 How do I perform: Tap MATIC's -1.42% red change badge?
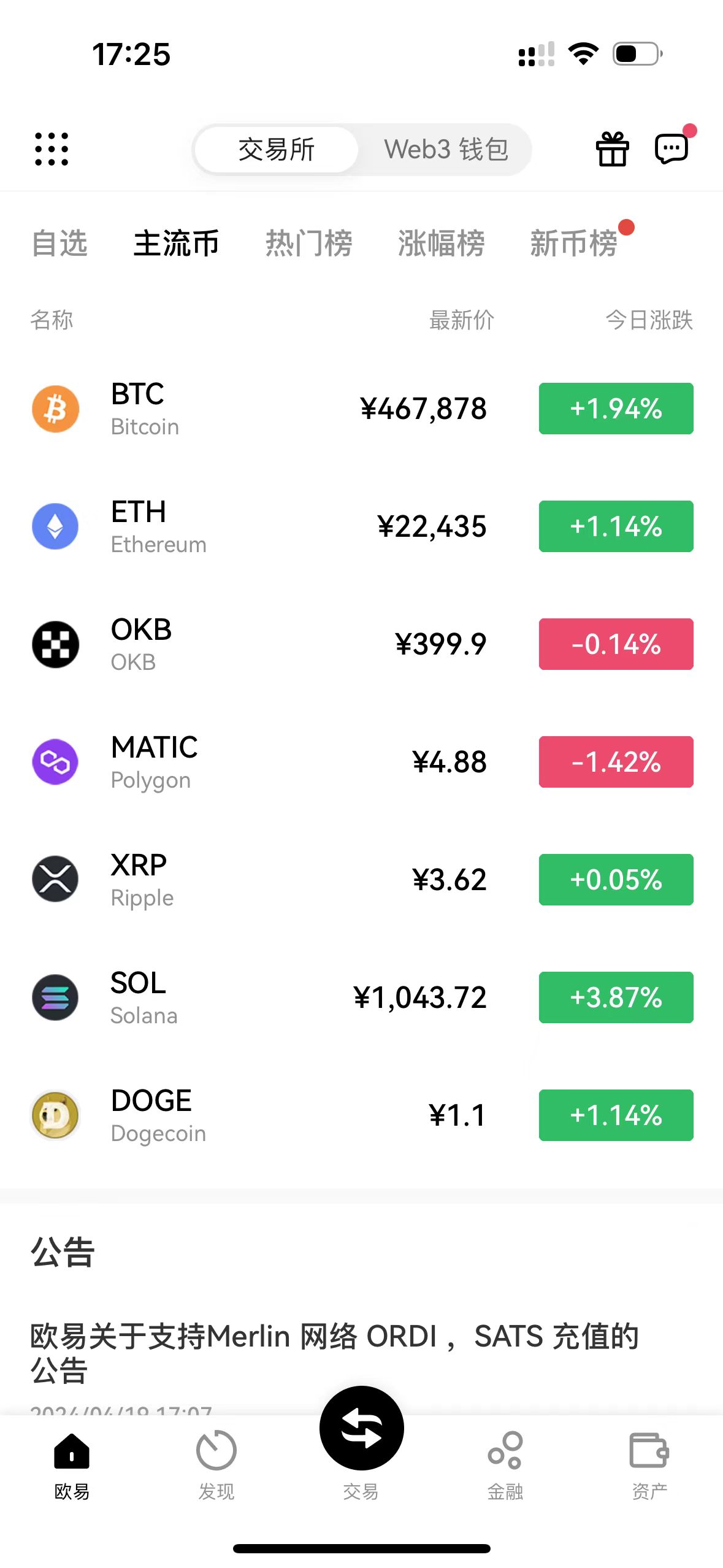pyautogui.click(x=616, y=762)
